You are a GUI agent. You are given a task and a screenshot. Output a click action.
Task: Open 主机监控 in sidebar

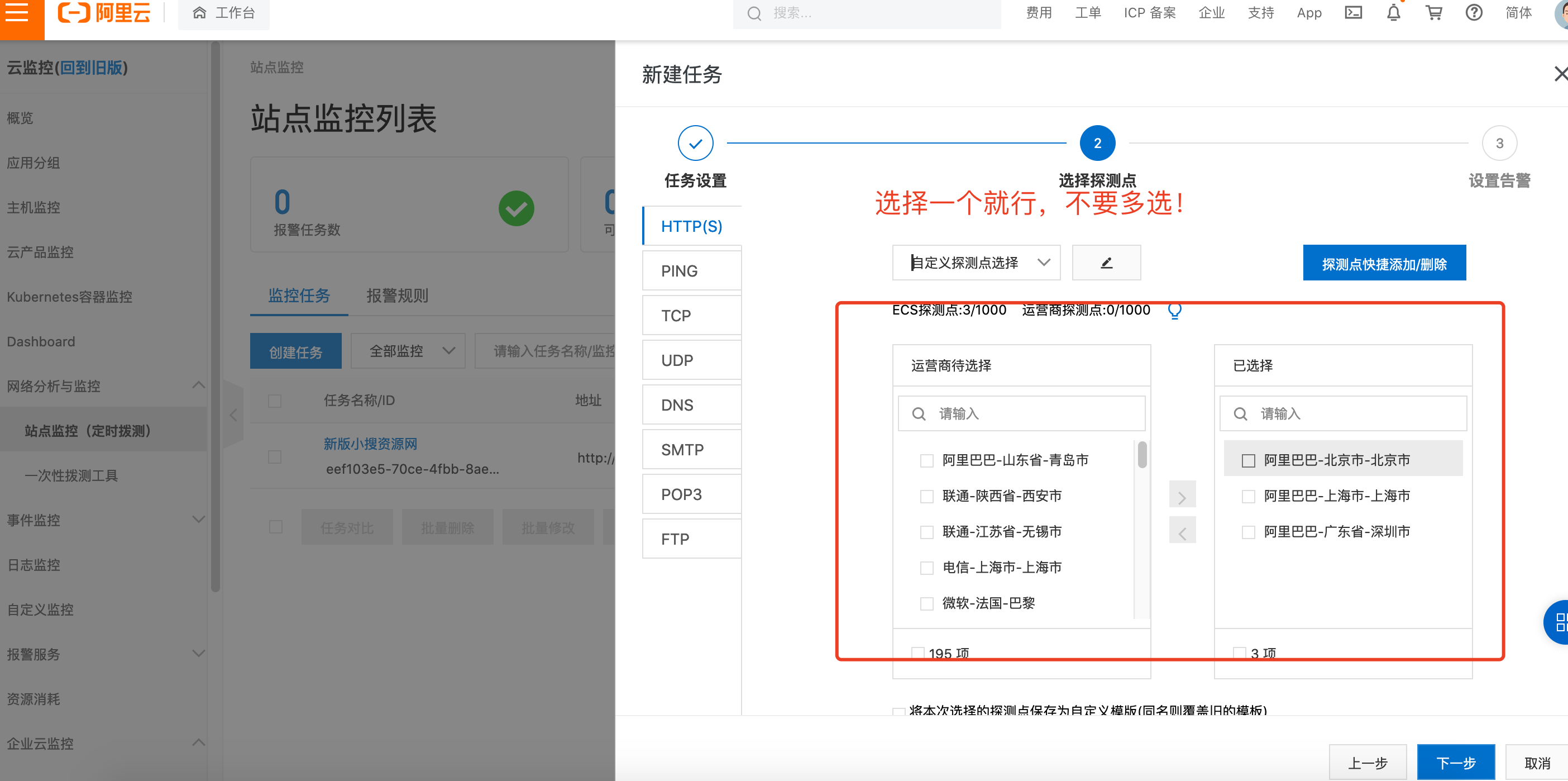tap(33, 208)
